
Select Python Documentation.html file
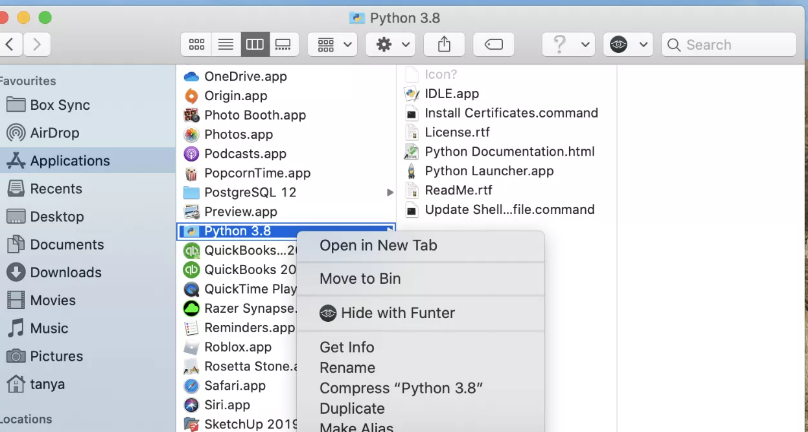point(499,152)
